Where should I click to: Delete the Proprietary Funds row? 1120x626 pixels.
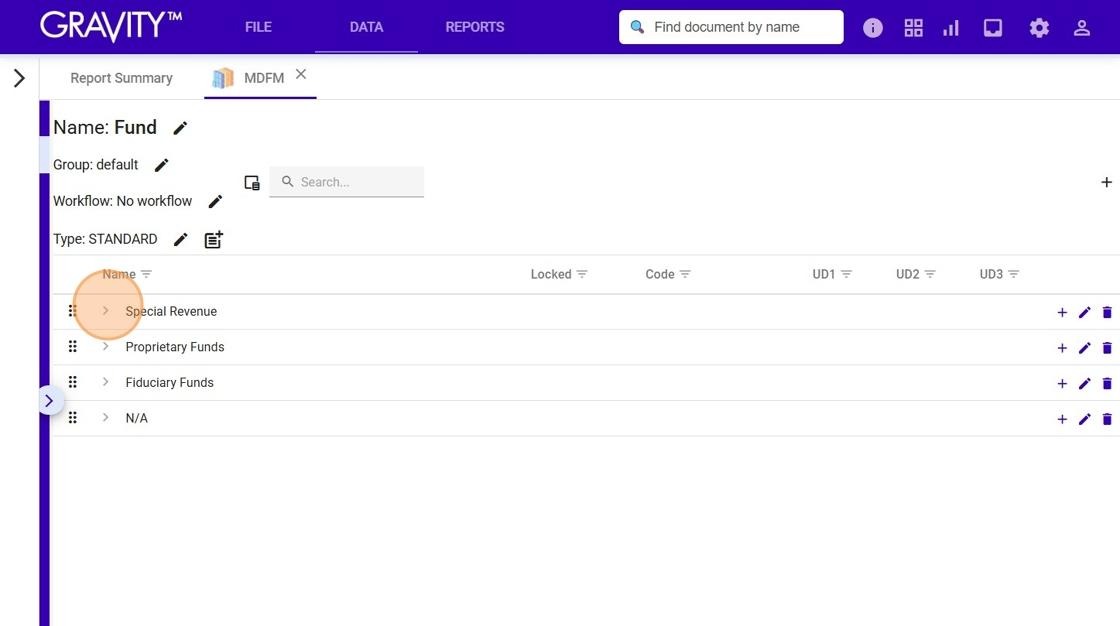(1107, 348)
